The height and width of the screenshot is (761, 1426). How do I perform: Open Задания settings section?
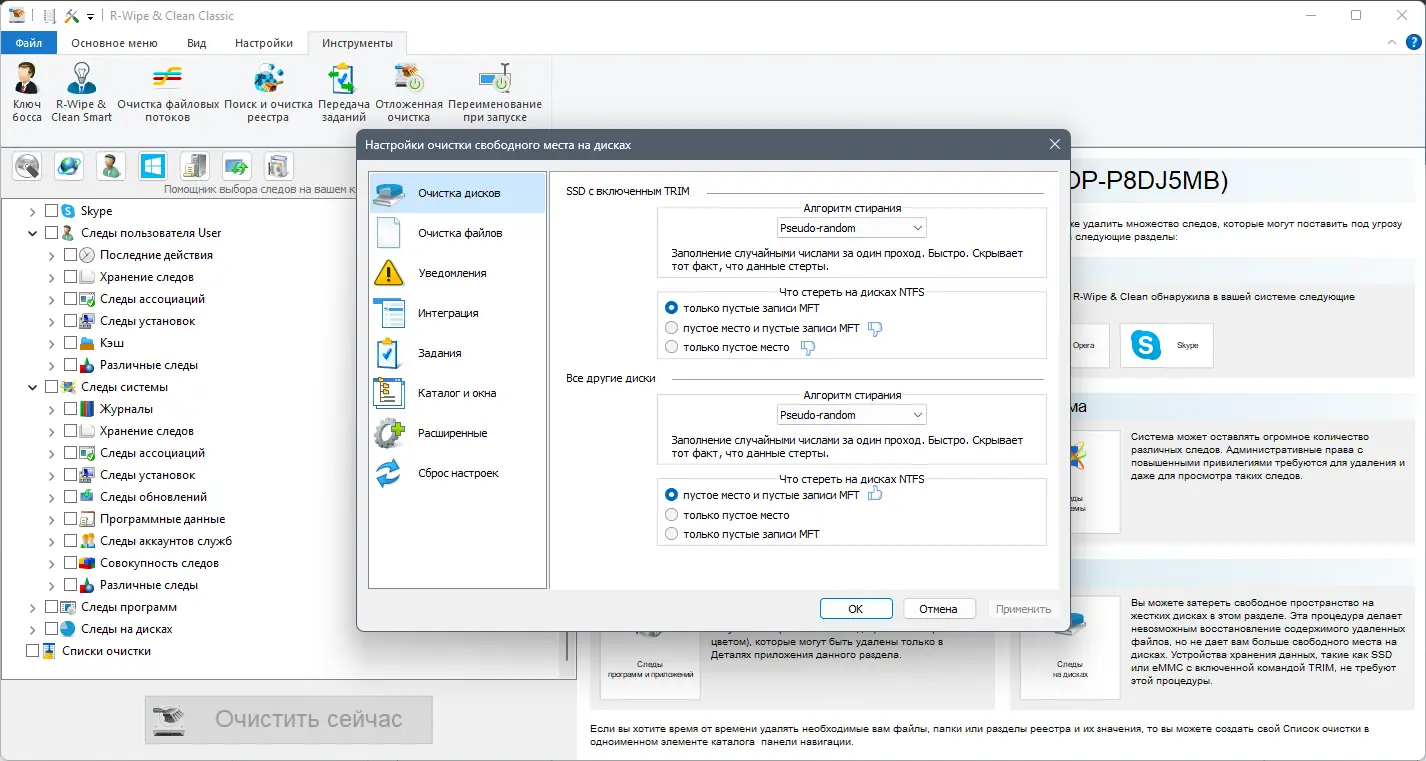pos(458,353)
